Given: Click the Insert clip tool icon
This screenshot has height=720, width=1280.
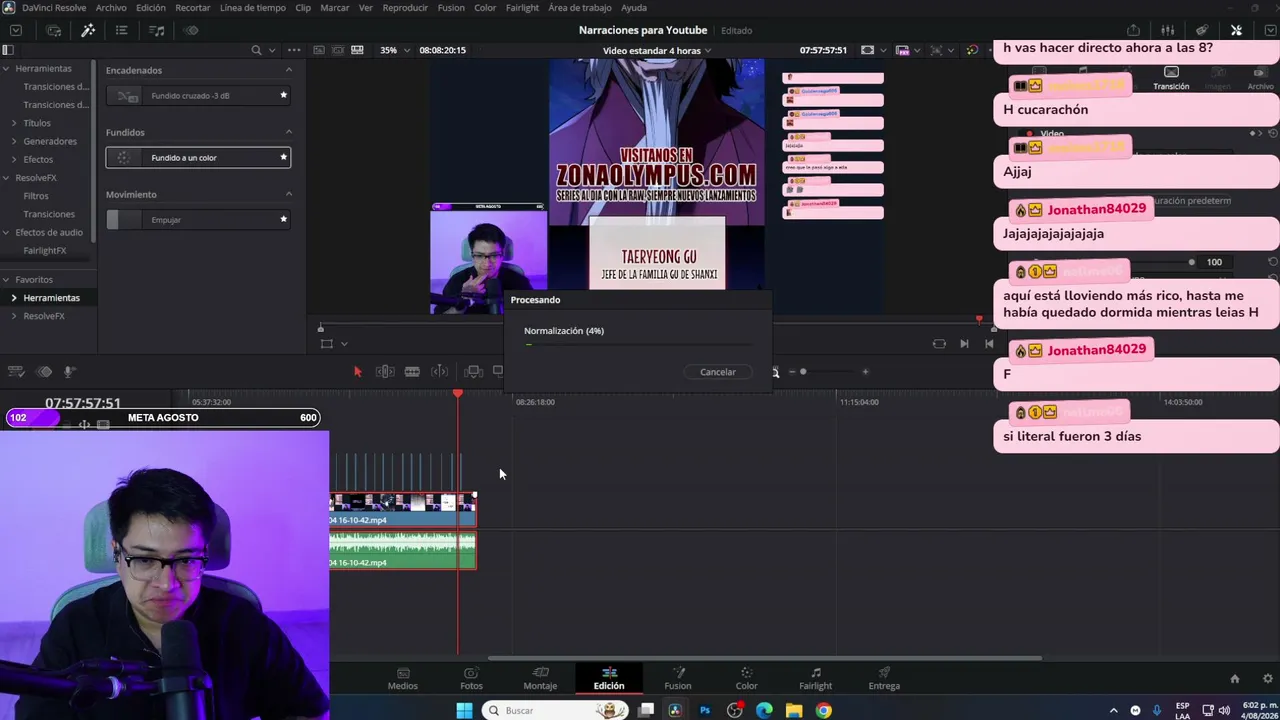Looking at the screenshot, I should coord(474,372).
